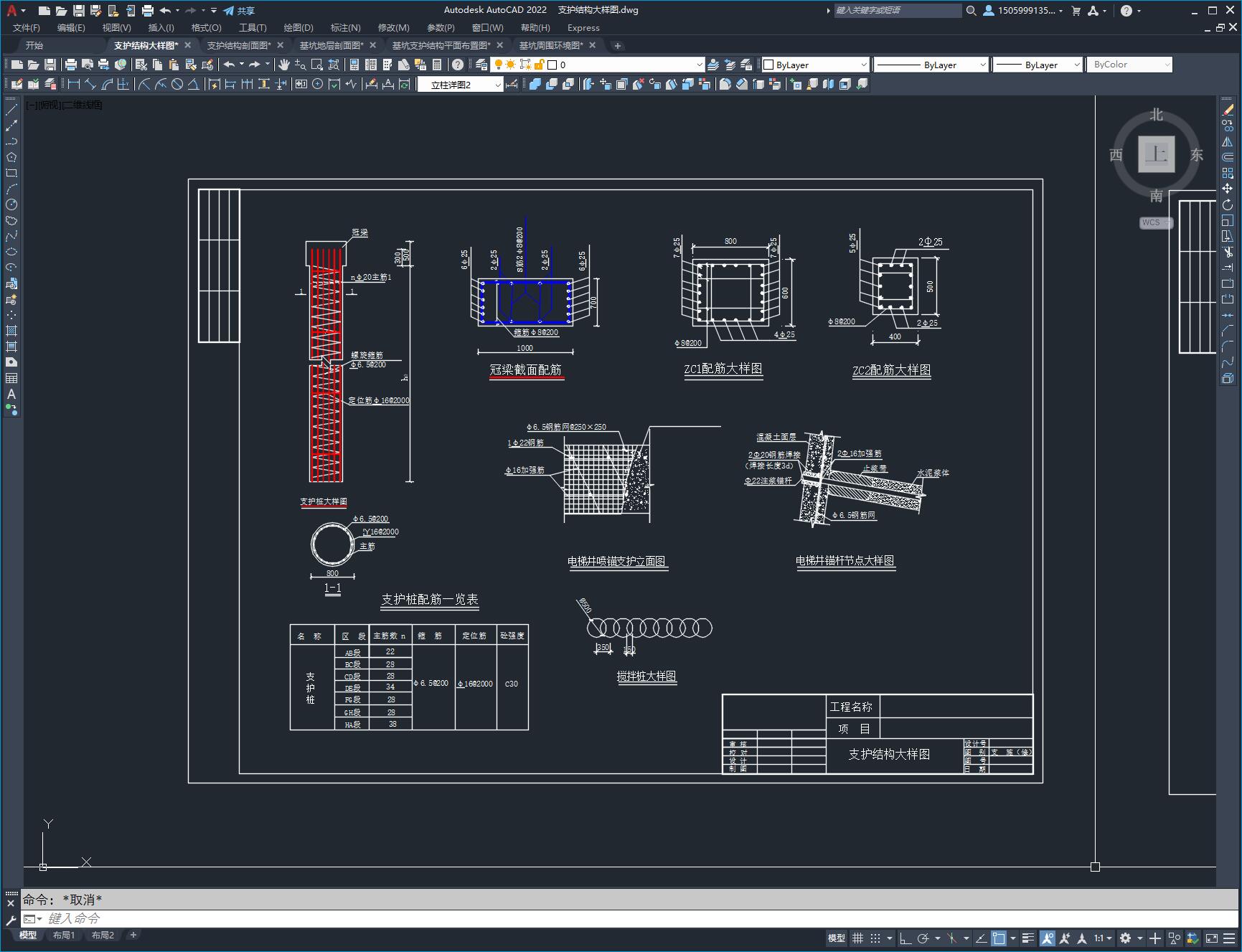Open the workspace switching gear icon
This screenshot has height=952, width=1242.
(x=1126, y=938)
